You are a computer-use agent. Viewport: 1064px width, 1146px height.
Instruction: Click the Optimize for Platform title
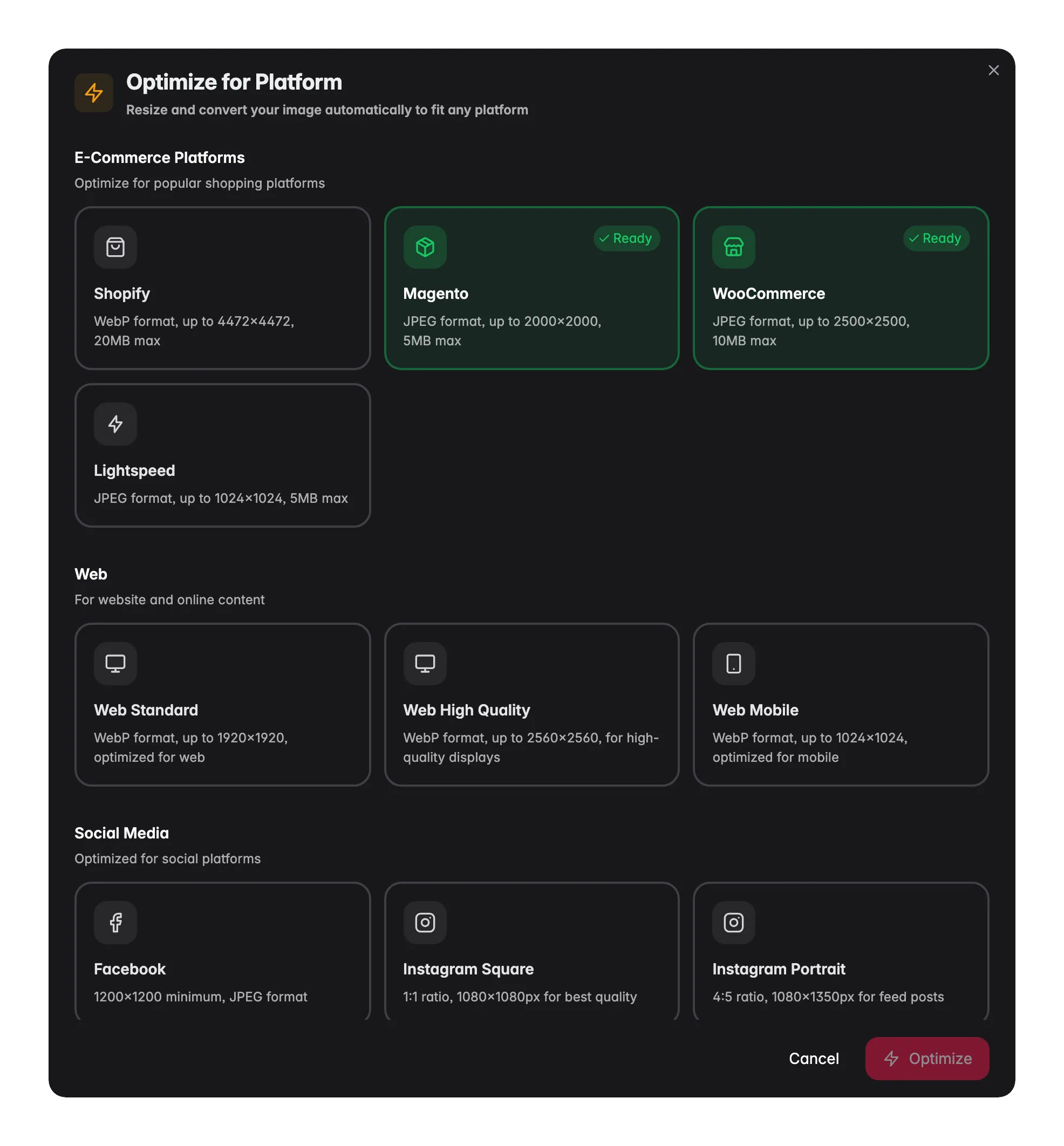click(x=234, y=83)
